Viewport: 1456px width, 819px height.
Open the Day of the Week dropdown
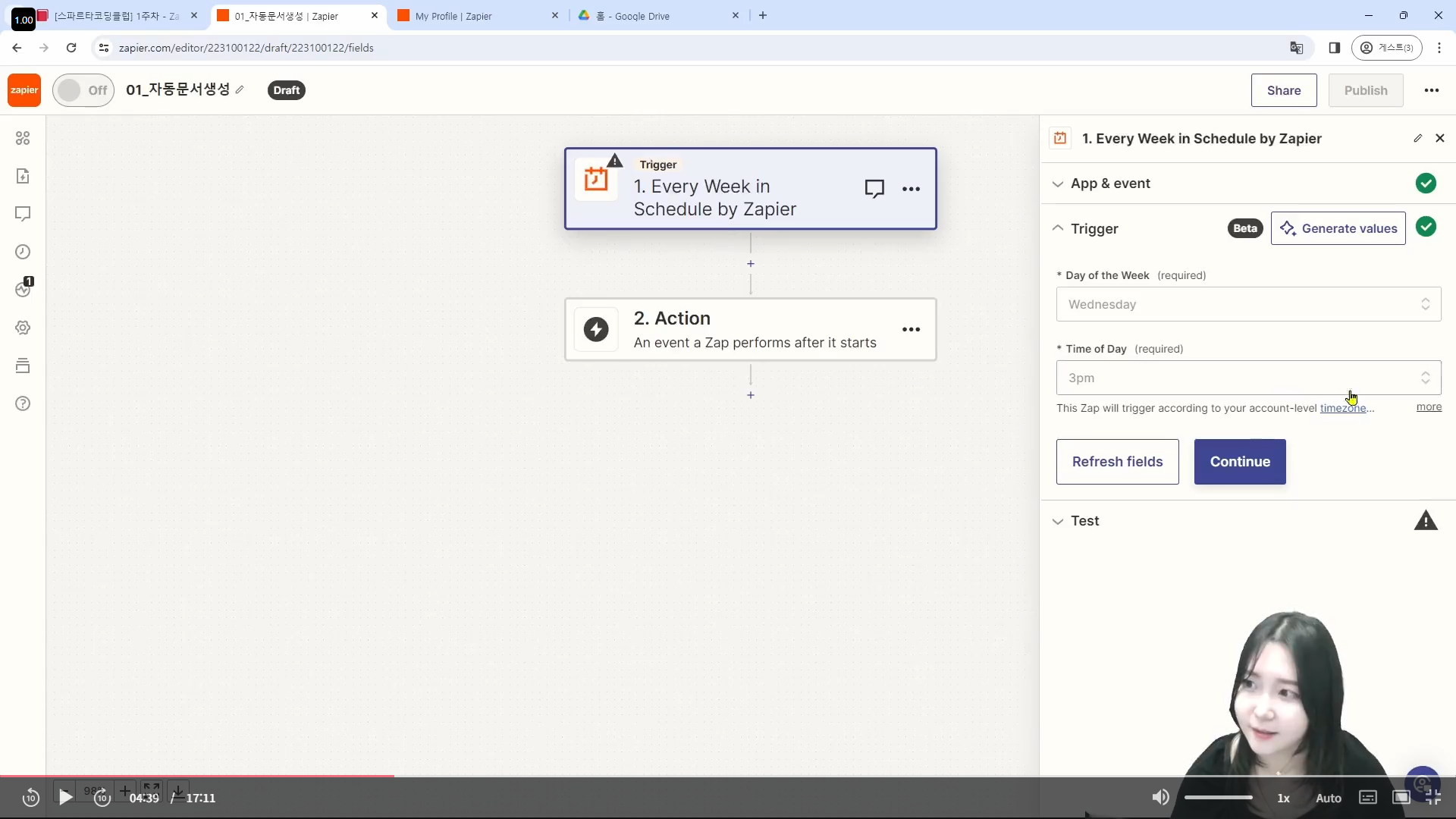pyautogui.click(x=1248, y=304)
